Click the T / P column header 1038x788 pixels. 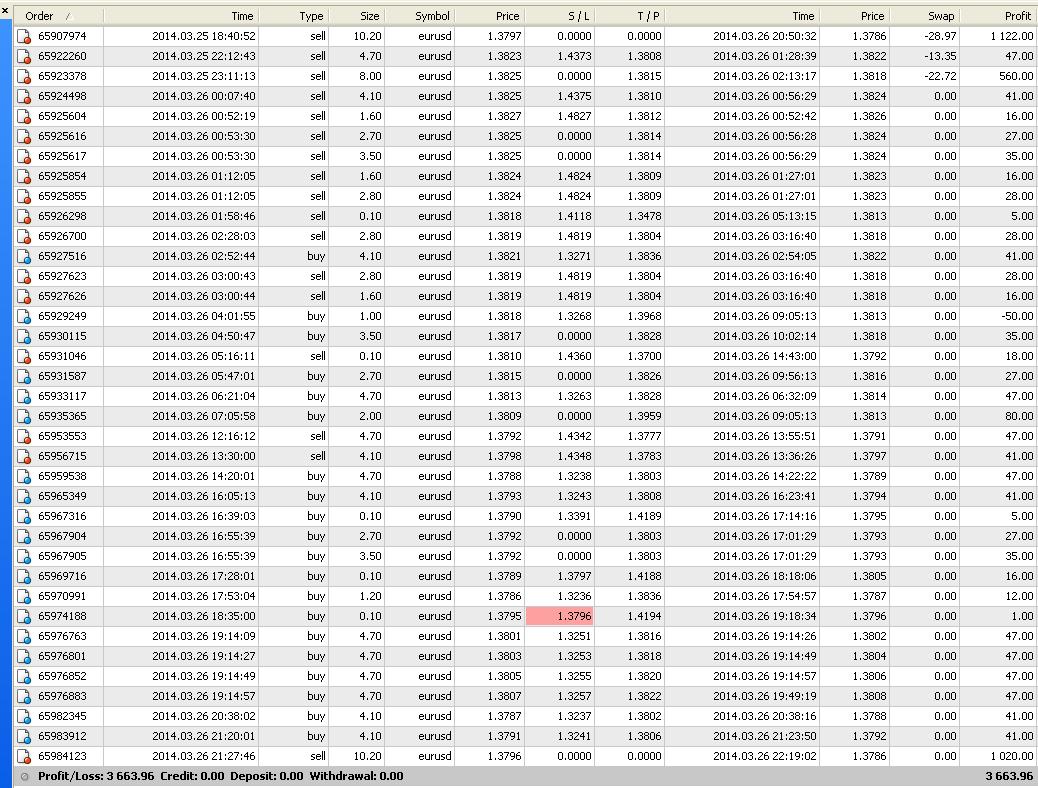point(630,16)
